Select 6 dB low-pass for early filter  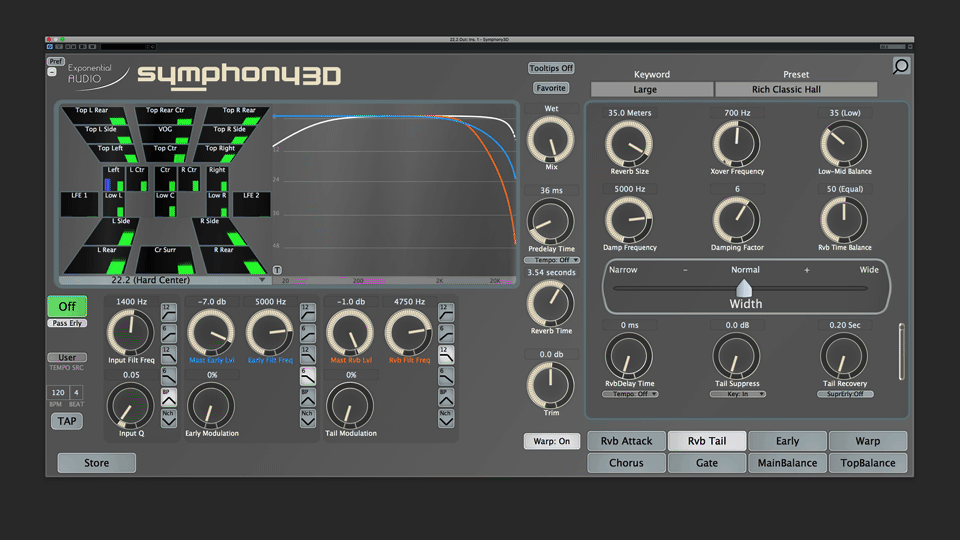pyautogui.click(x=307, y=376)
